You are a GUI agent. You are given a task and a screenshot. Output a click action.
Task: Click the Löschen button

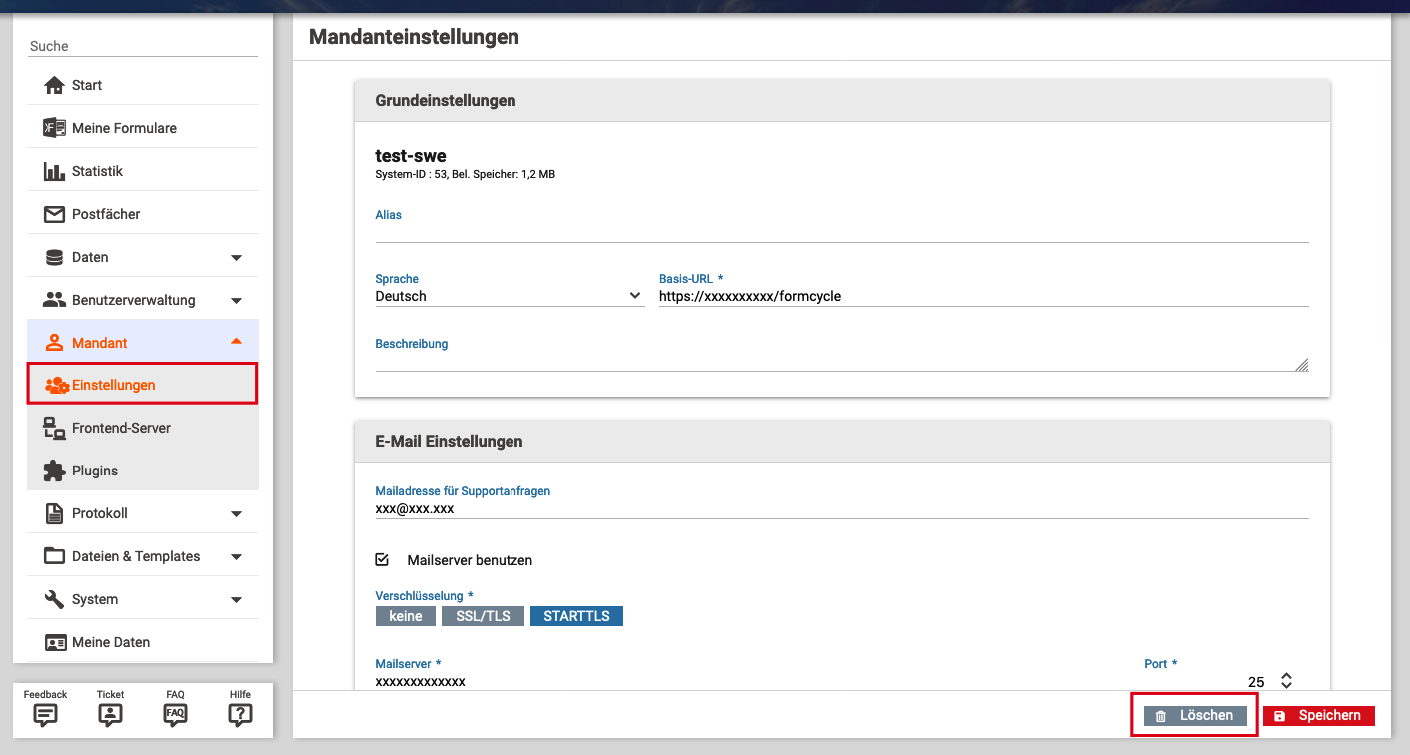point(1195,716)
